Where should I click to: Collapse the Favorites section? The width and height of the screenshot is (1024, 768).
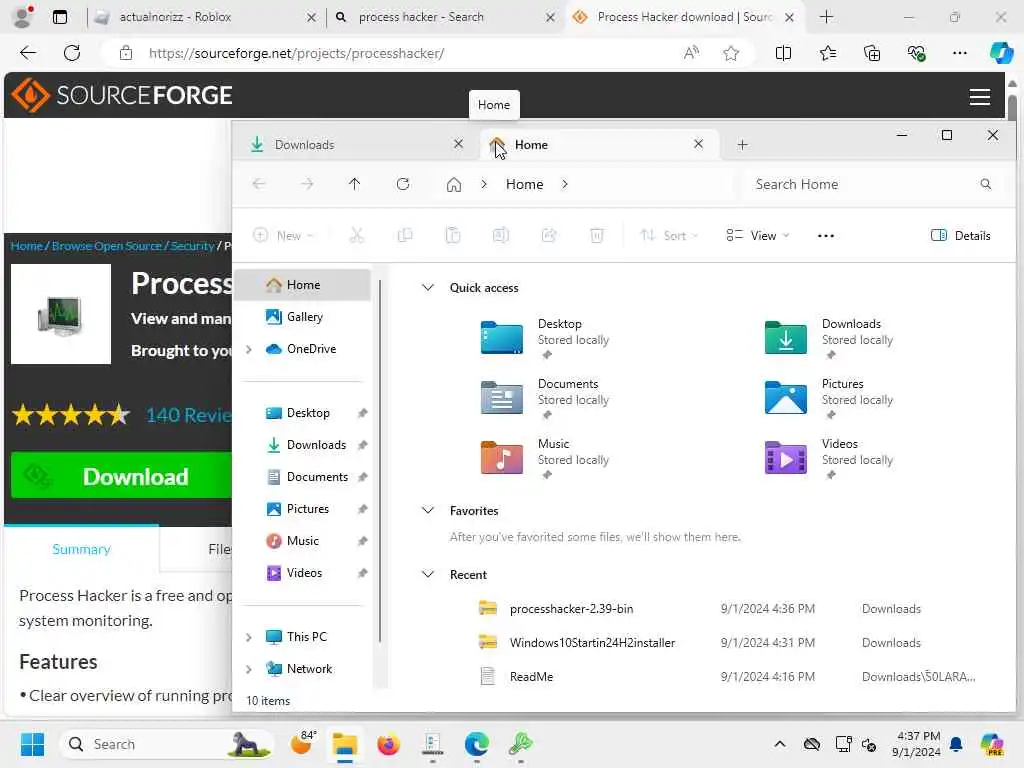(x=428, y=510)
